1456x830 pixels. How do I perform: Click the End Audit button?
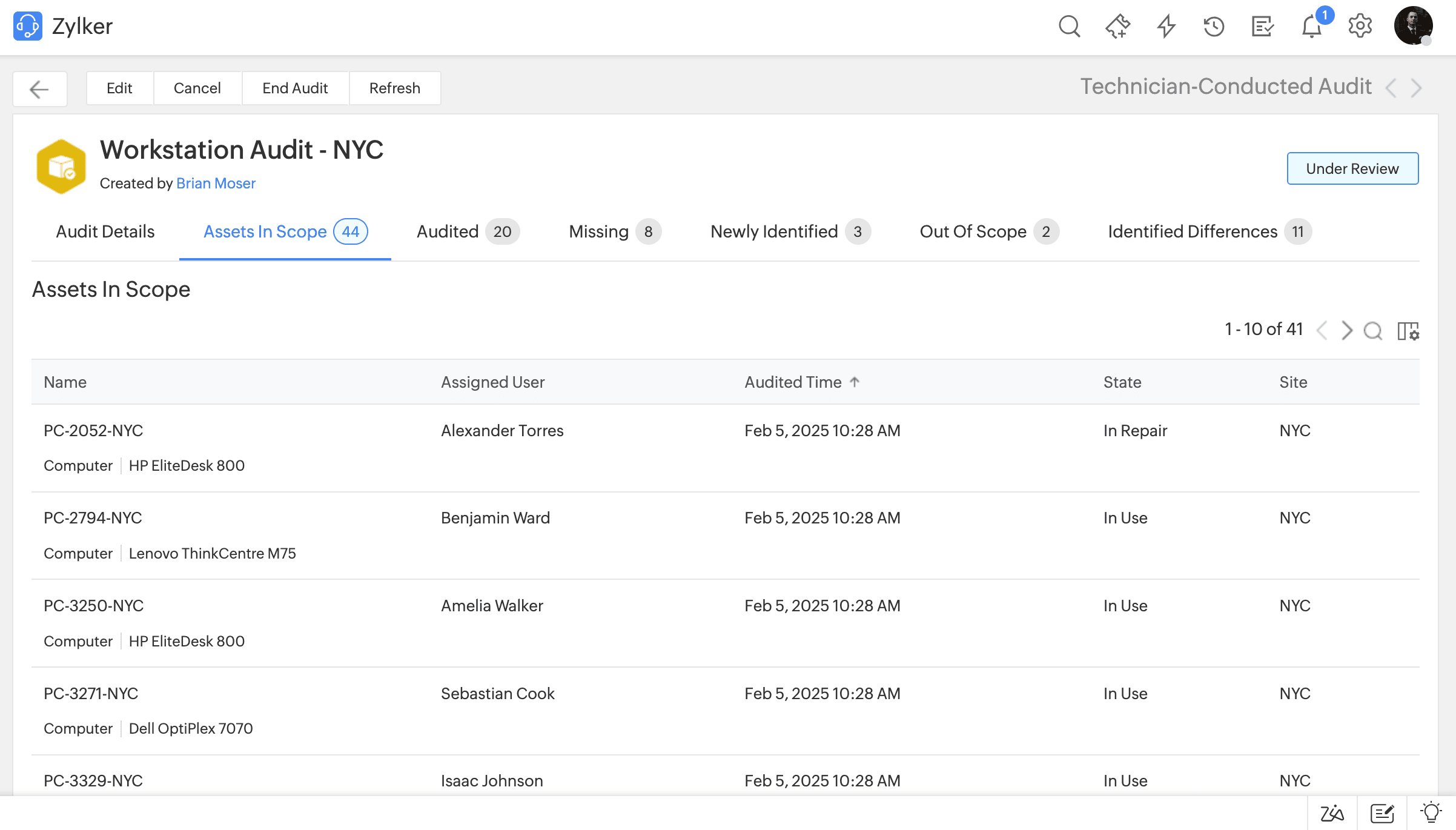coord(295,88)
